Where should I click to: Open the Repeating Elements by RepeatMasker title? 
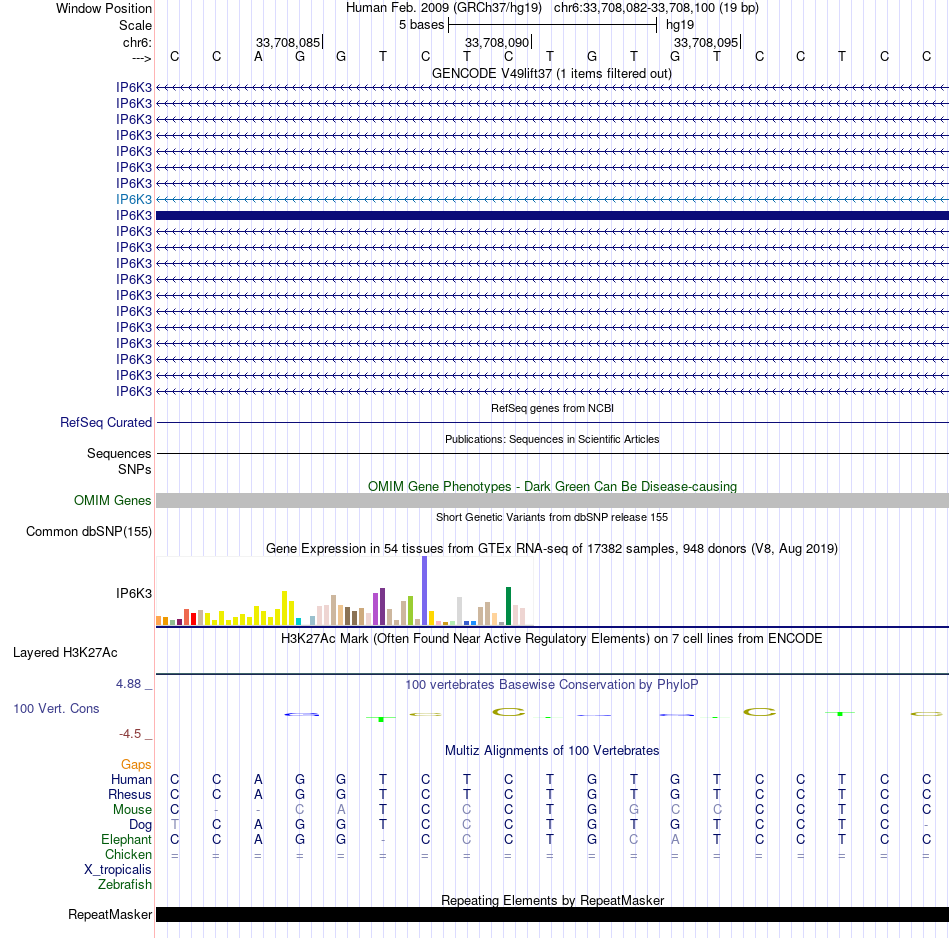pos(552,900)
